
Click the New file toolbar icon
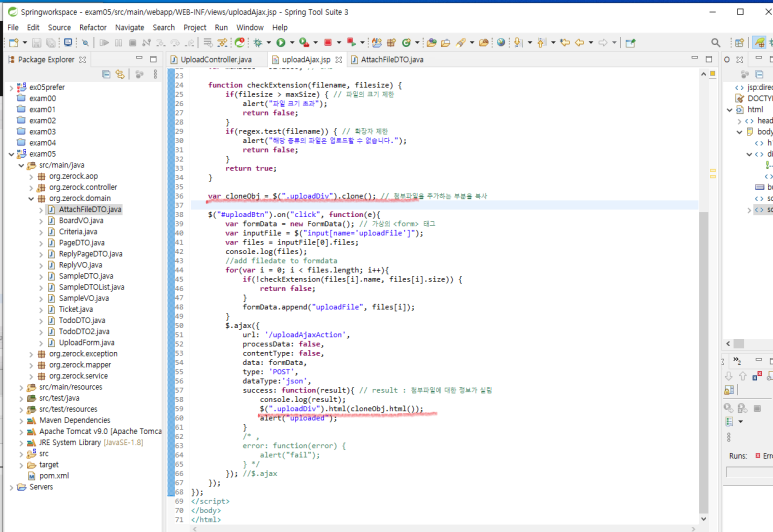click(14, 43)
